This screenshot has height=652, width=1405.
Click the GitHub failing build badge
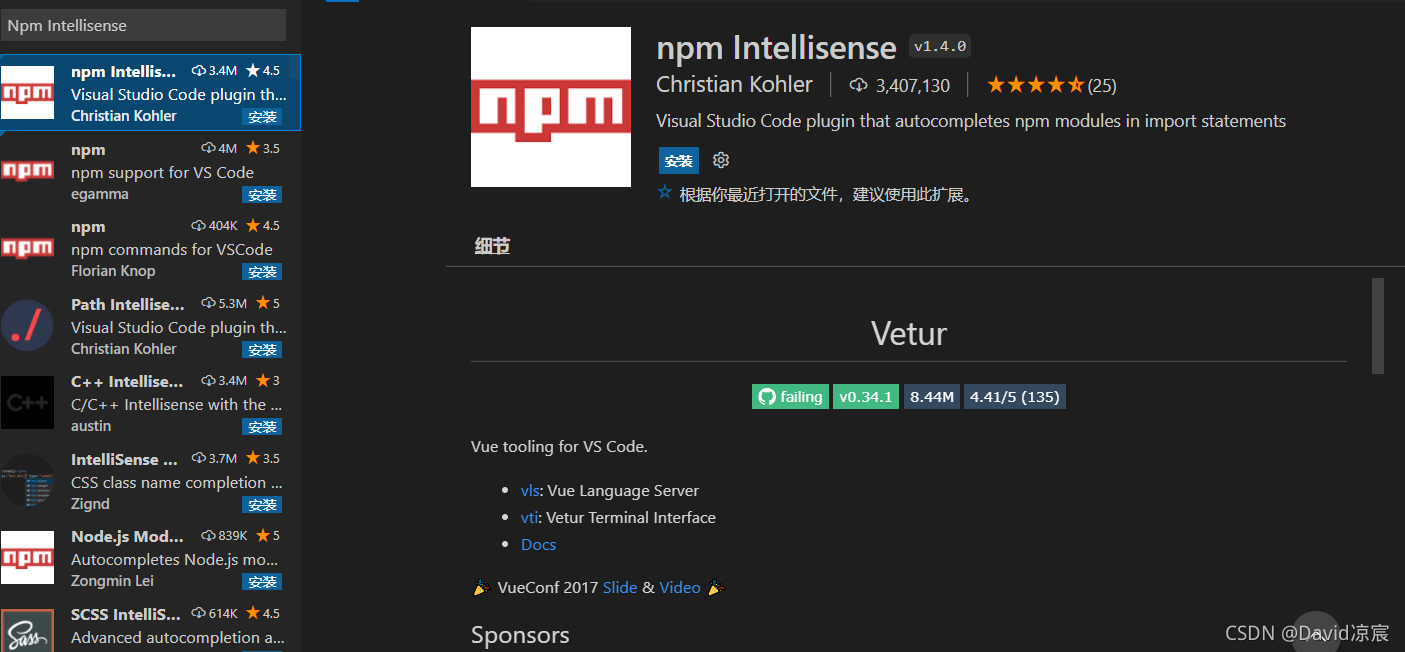(x=790, y=397)
